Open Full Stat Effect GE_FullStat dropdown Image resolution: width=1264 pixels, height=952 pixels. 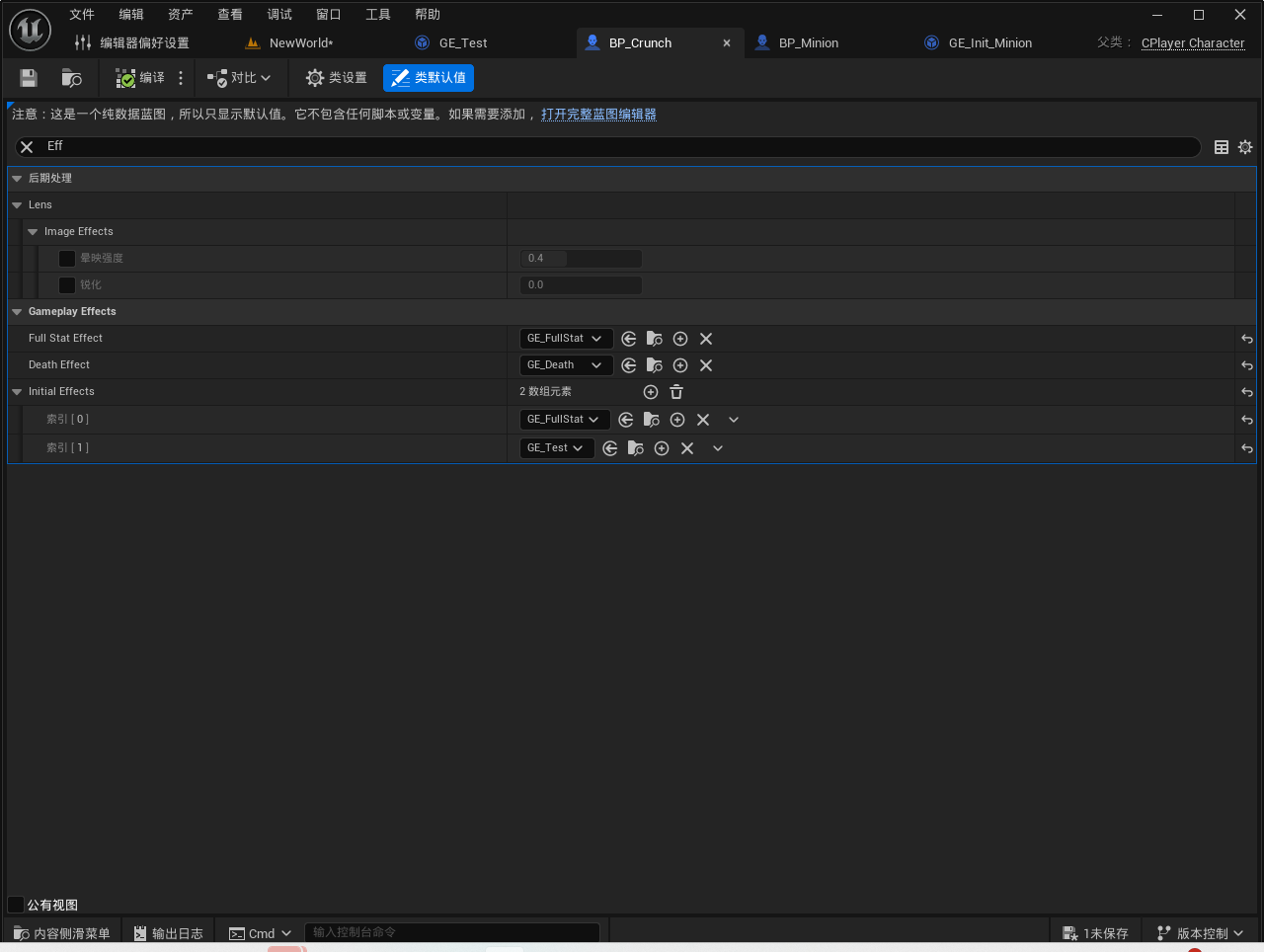[x=566, y=339]
